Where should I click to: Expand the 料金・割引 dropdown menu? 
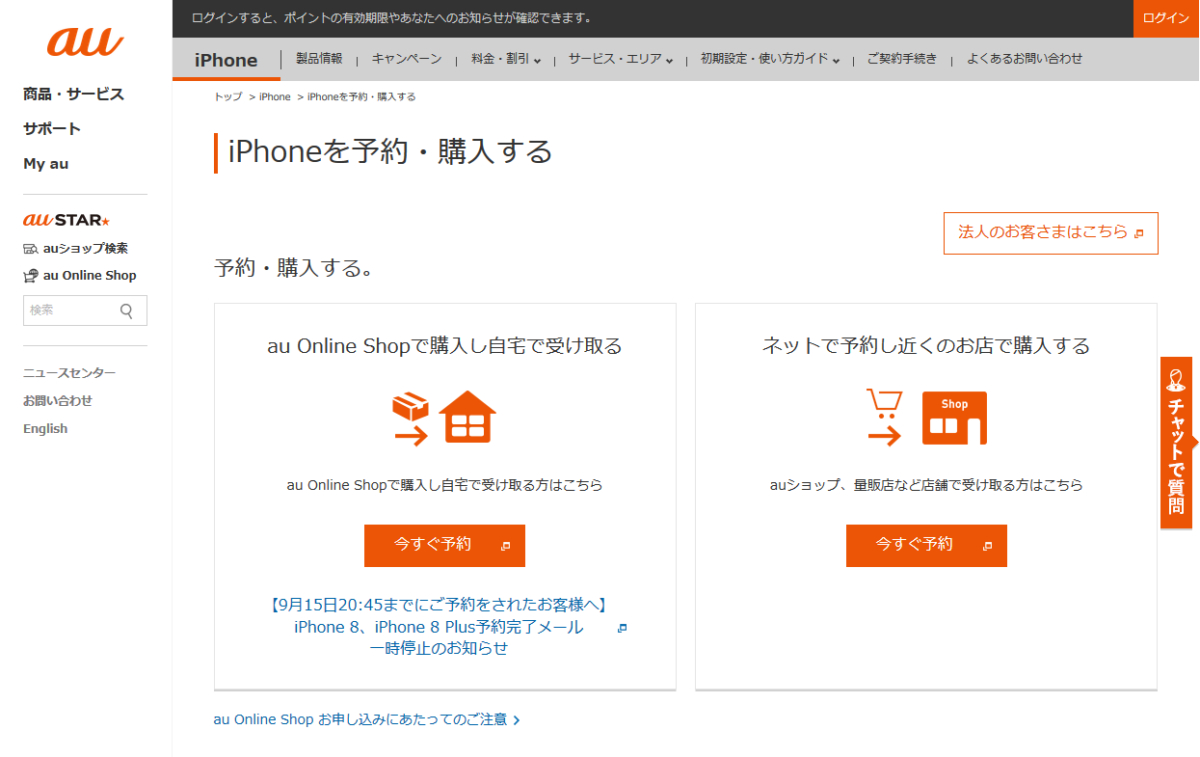[x=506, y=59]
